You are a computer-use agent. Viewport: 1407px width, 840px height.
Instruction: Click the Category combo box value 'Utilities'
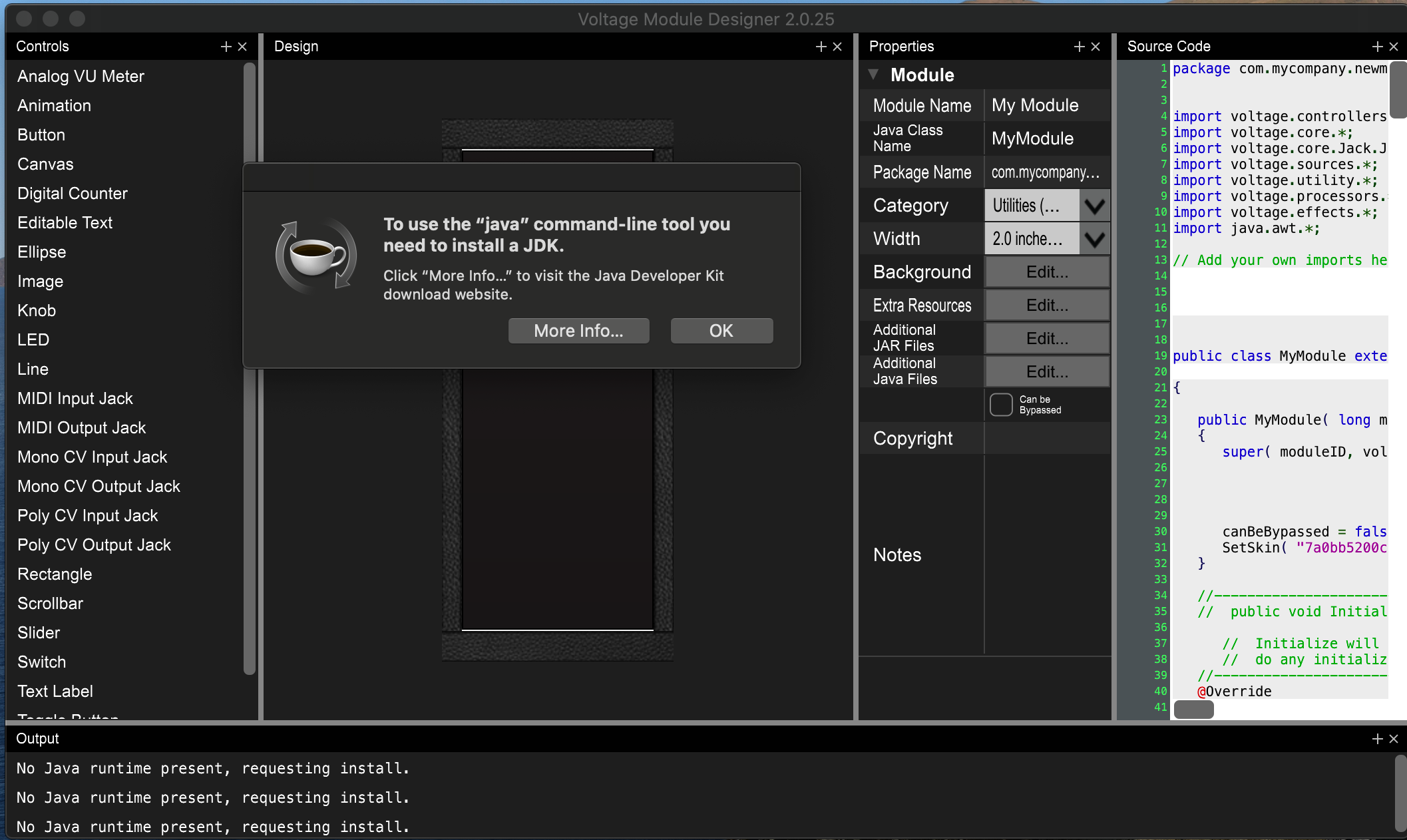1032,206
